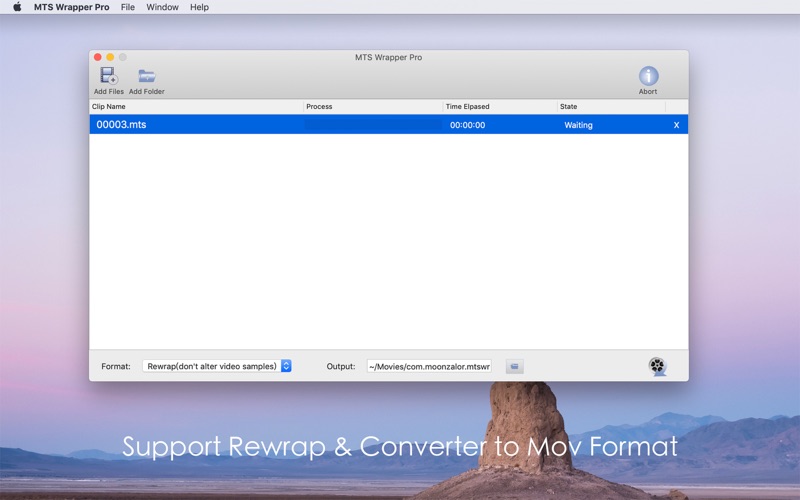Open the Apple menu

click(17, 7)
